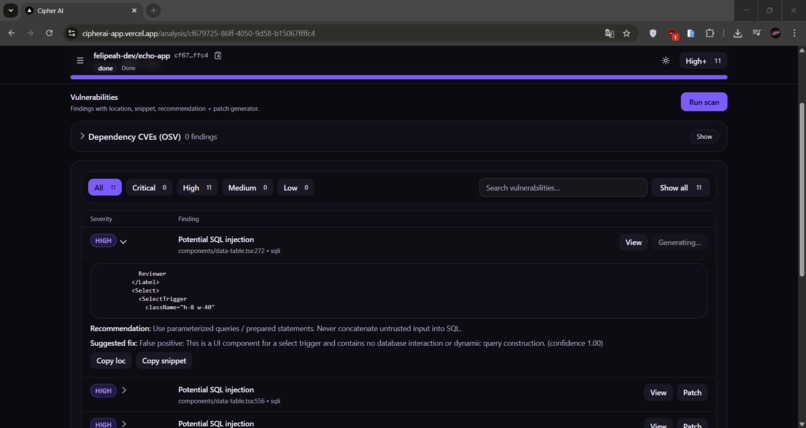806x428 pixels.
Task: Click the Severity column header
Action: (101, 219)
